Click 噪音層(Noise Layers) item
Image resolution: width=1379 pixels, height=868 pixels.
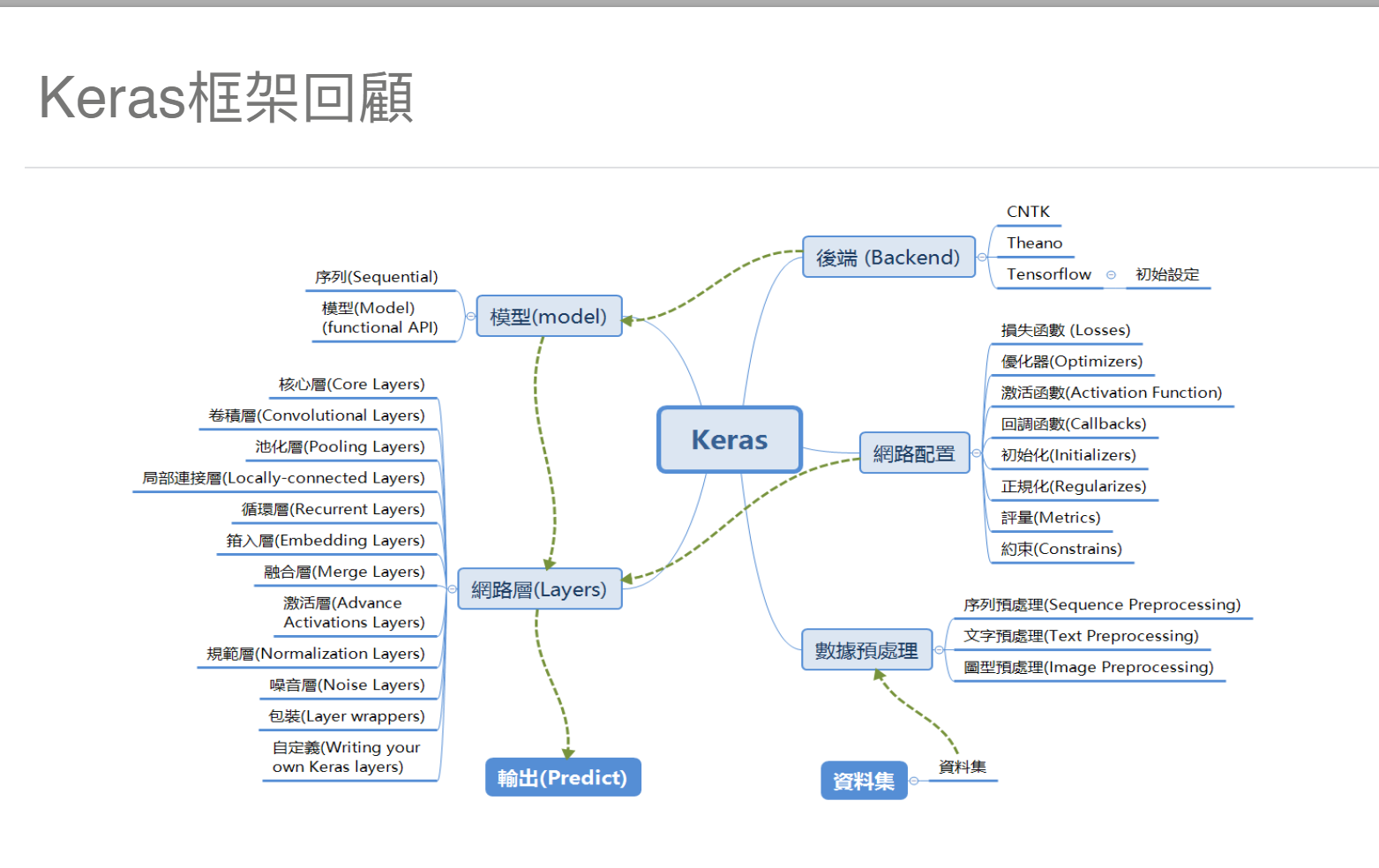[347, 685]
